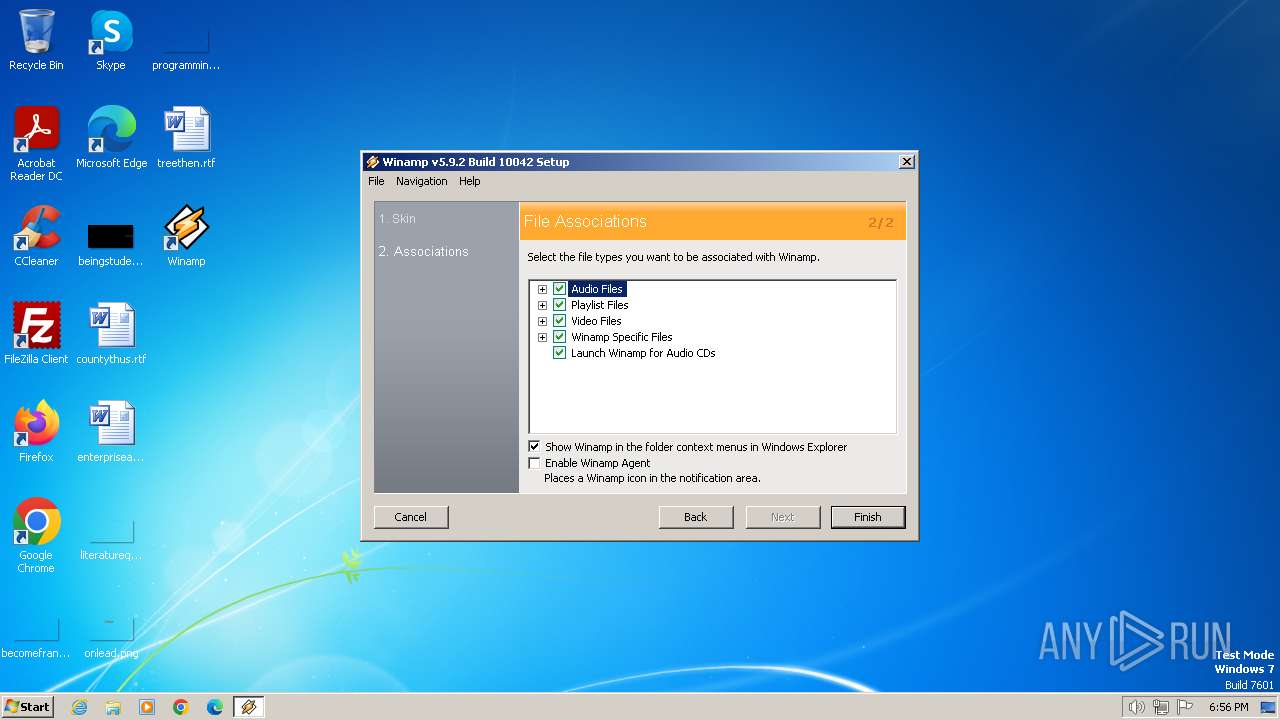This screenshot has width=1280, height=720.
Task: Toggle Show Winamp in folder context menus
Action: coord(534,447)
